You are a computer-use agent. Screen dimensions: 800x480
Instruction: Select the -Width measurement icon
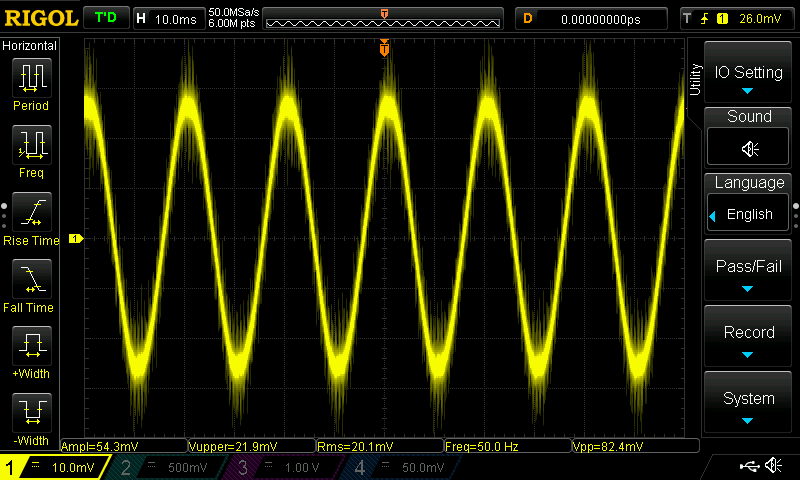pyautogui.click(x=32, y=412)
